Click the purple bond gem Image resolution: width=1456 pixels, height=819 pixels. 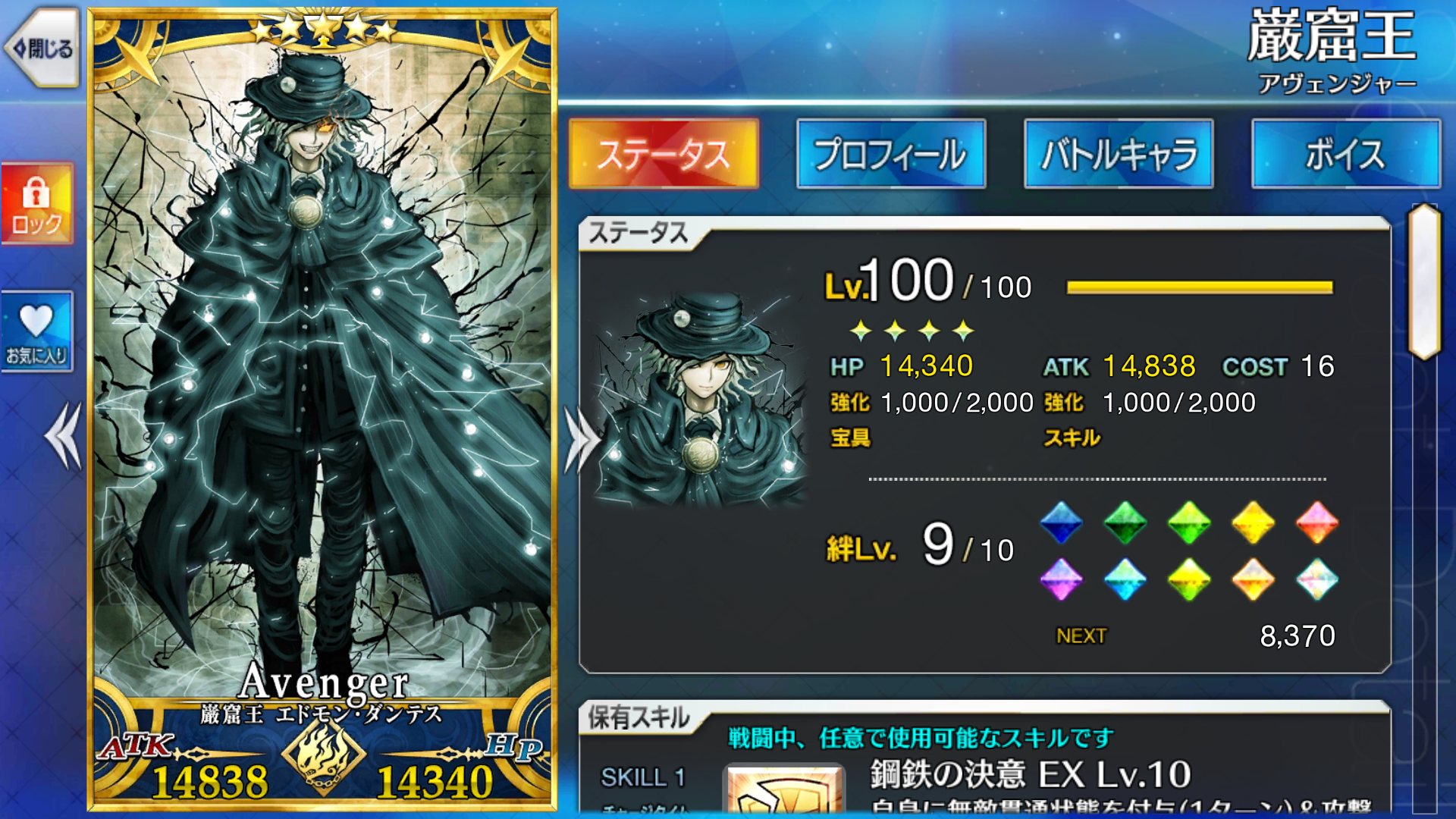click(1061, 579)
